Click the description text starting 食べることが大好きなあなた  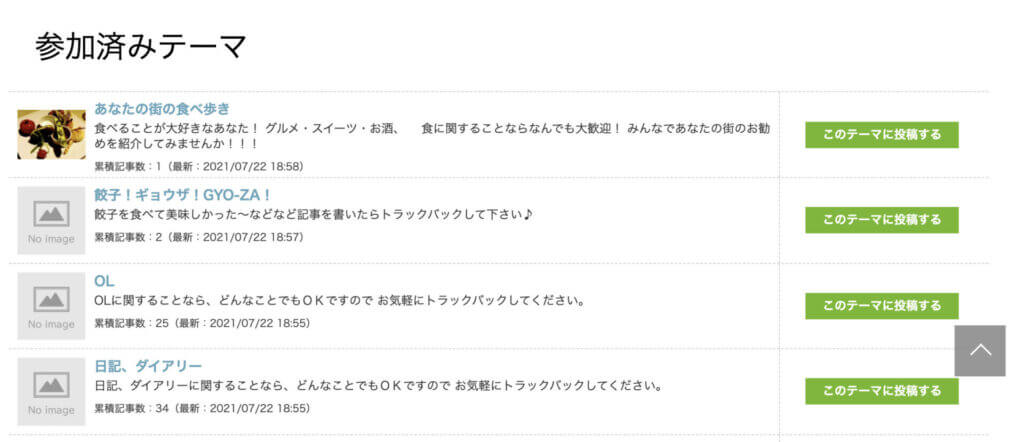point(432,135)
